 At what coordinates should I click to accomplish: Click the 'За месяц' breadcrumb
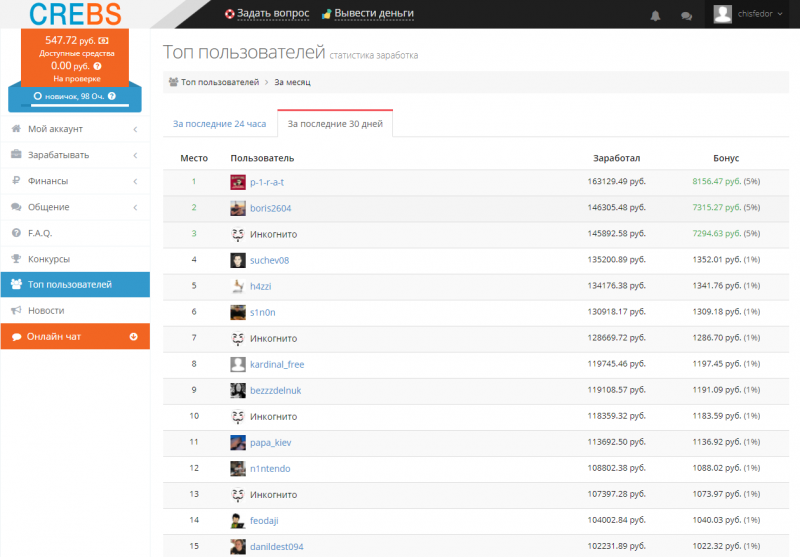pyautogui.click(x=292, y=82)
